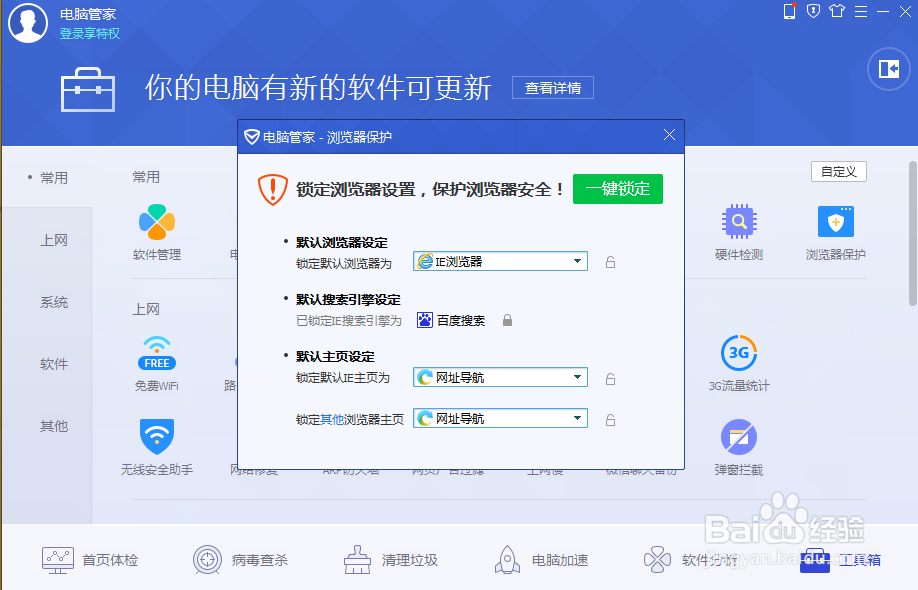Click the orange warning shield icon in the dialog
The image size is (918, 590).
[273, 190]
